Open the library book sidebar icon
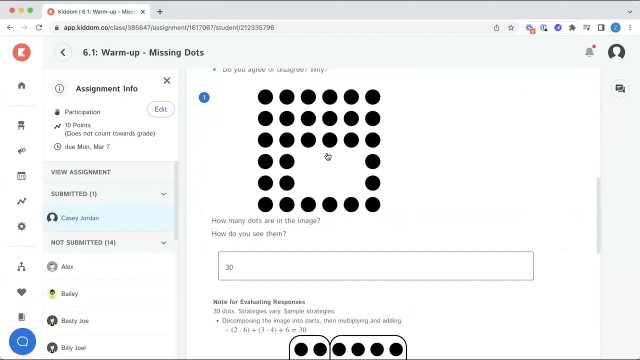Viewport: 640px width, 360px height. click(22, 317)
